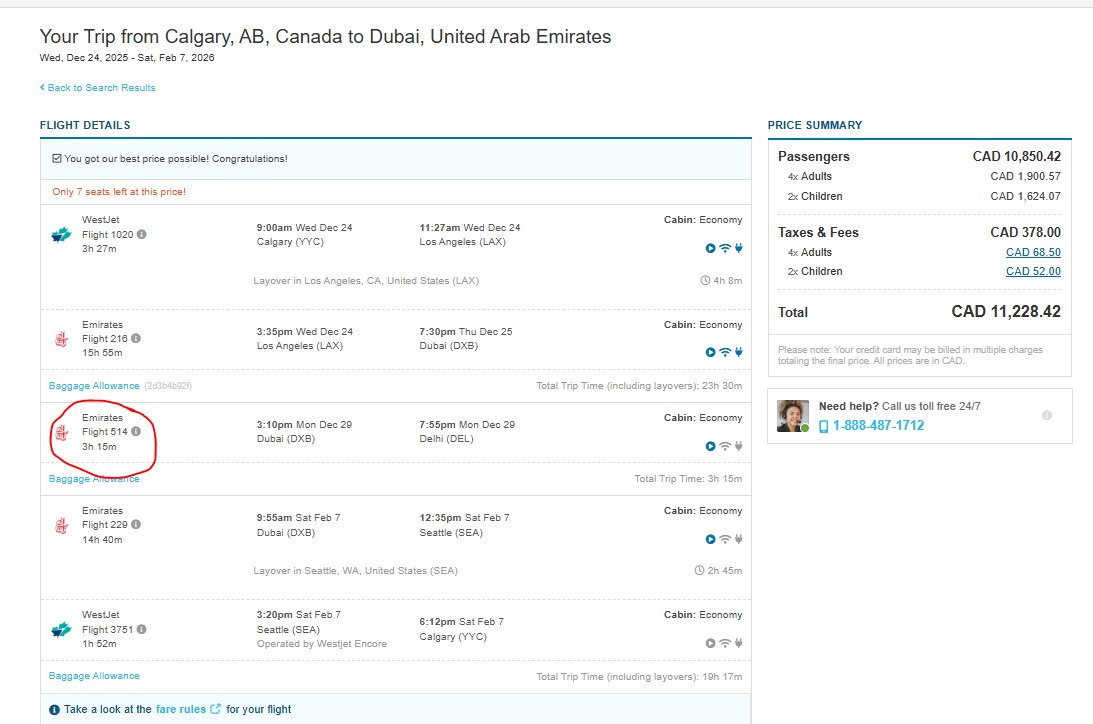
Task: Click Wi-Fi icon on Flight 229 row
Action: [725, 539]
